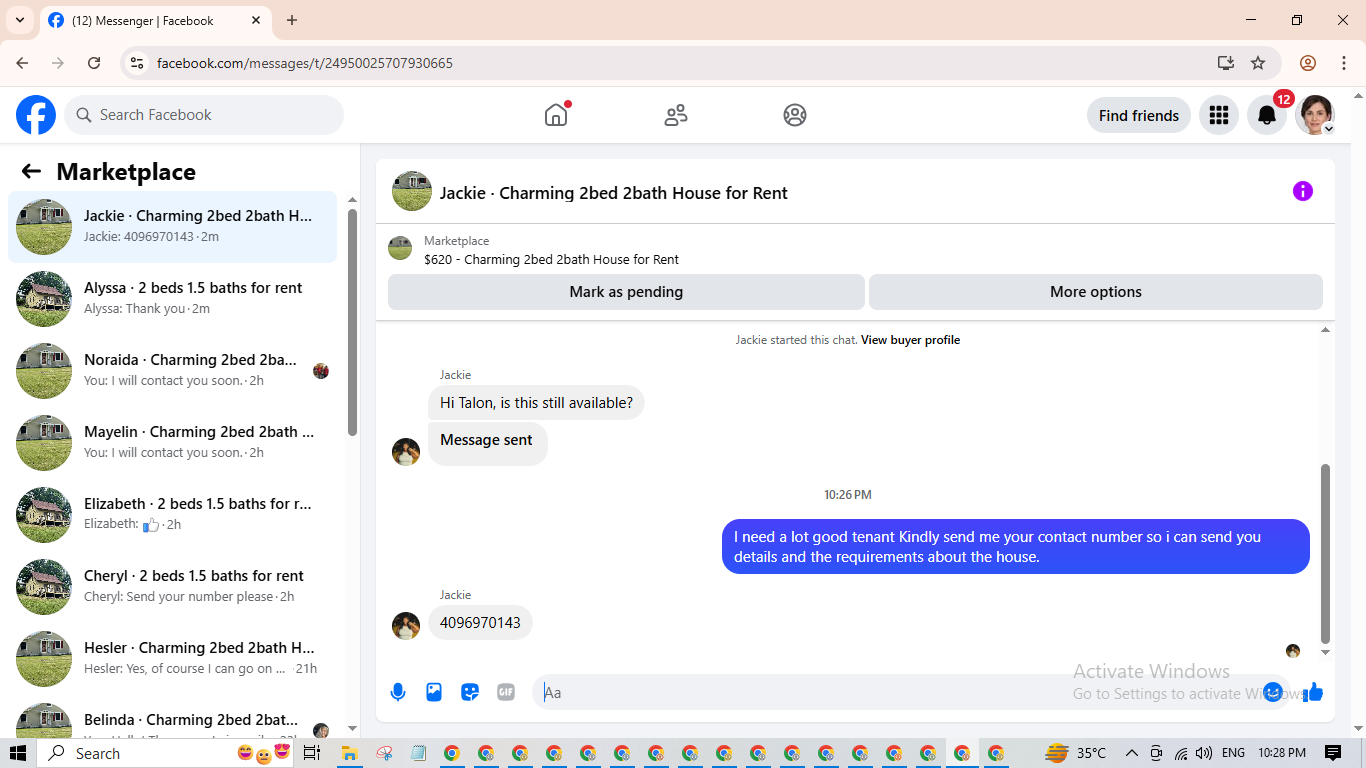
Task: Go back using the Marketplace arrow
Action: pos(31,172)
